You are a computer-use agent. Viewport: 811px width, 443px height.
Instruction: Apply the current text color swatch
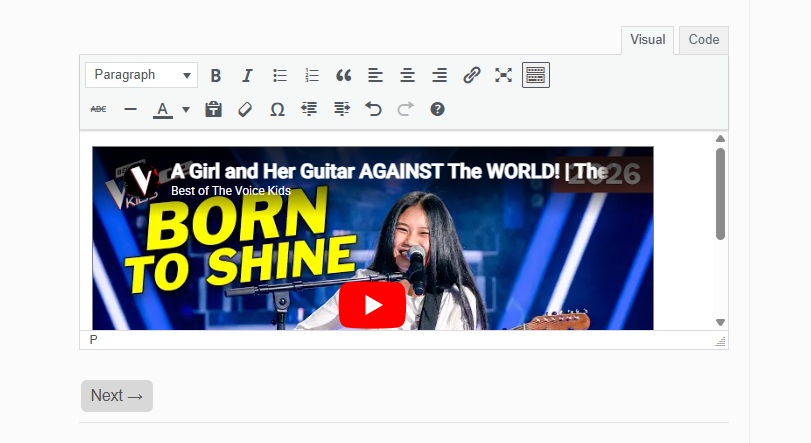[x=162, y=109]
